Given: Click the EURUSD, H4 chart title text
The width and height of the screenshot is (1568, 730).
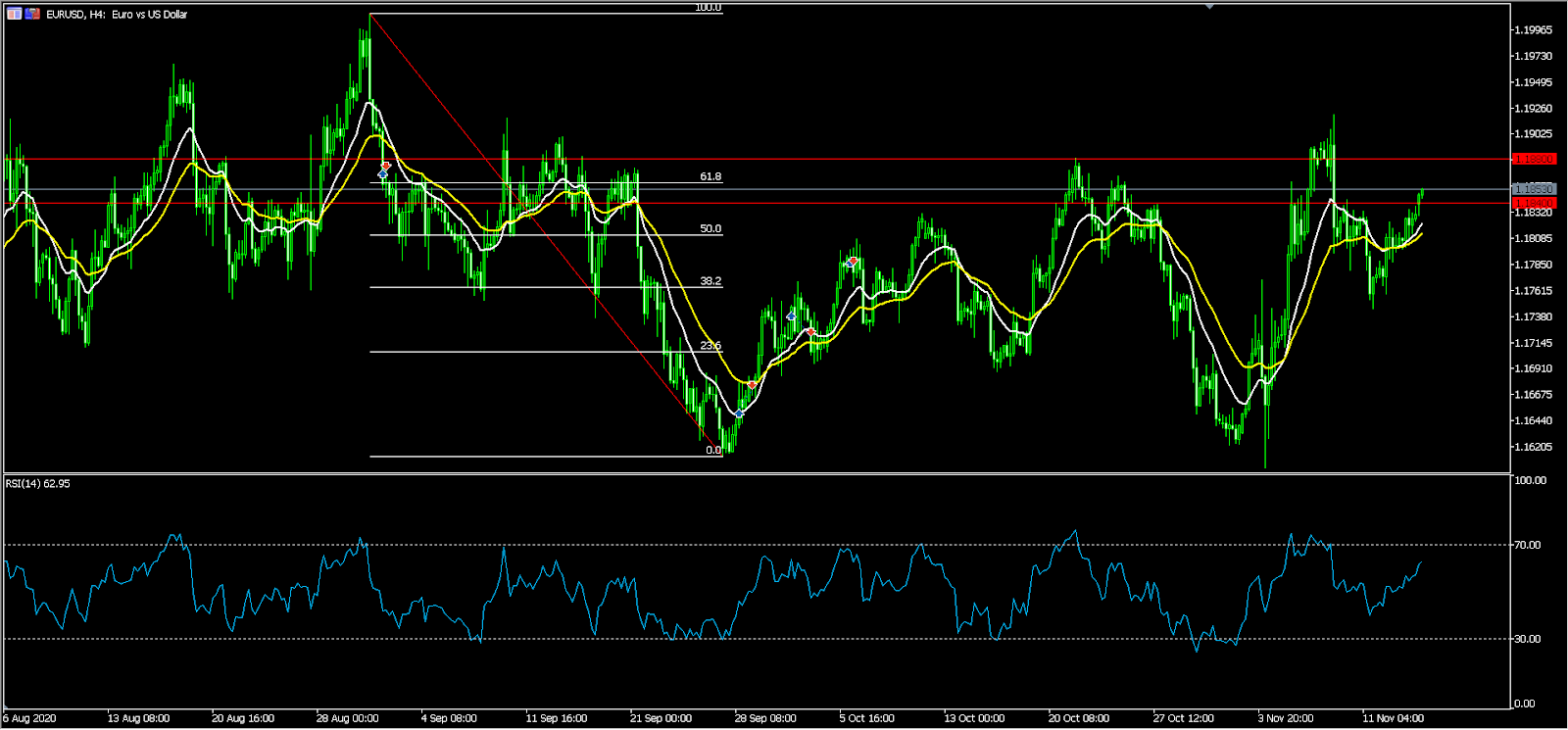Looking at the screenshot, I should (x=117, y=15).
